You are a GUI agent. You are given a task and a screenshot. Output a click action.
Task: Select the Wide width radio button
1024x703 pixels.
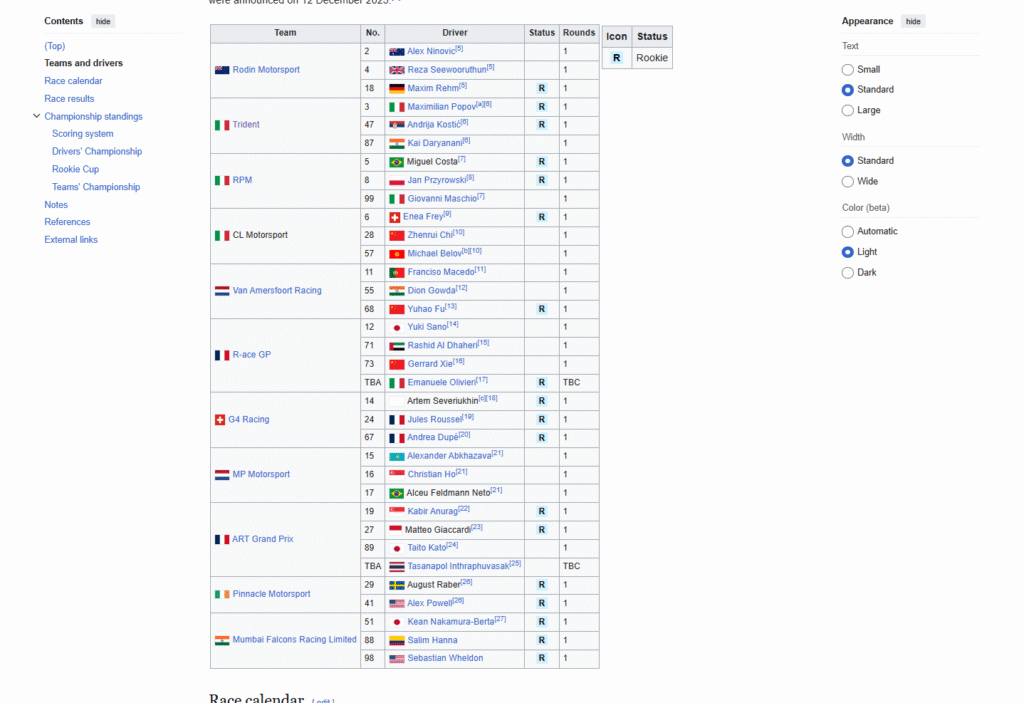(x=848, y=182)
